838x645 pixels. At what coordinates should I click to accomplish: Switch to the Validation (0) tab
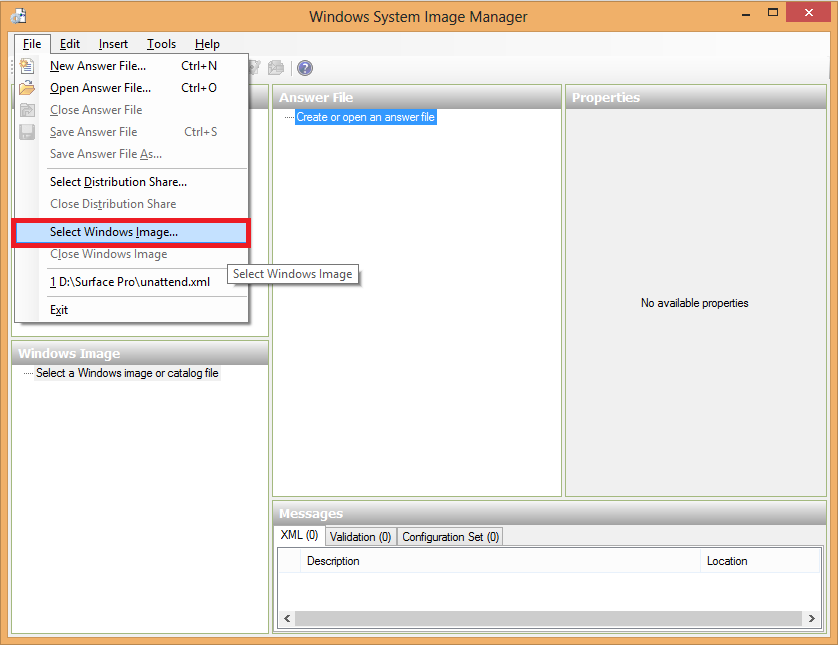[361, 537]
